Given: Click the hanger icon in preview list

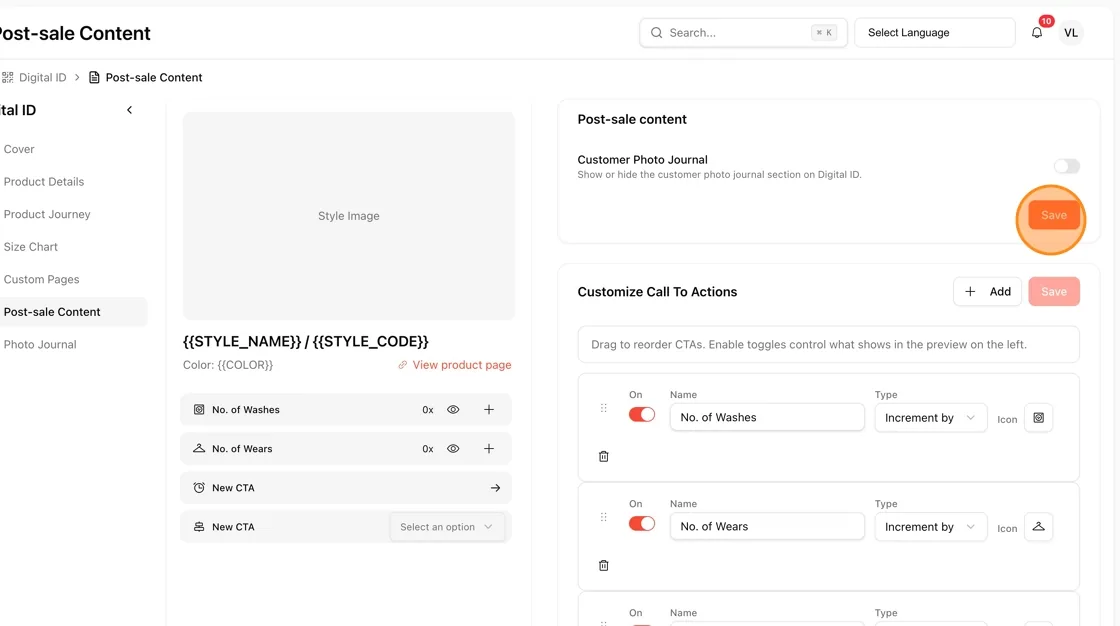Looking at the screenshot, I should click(199, 449).
